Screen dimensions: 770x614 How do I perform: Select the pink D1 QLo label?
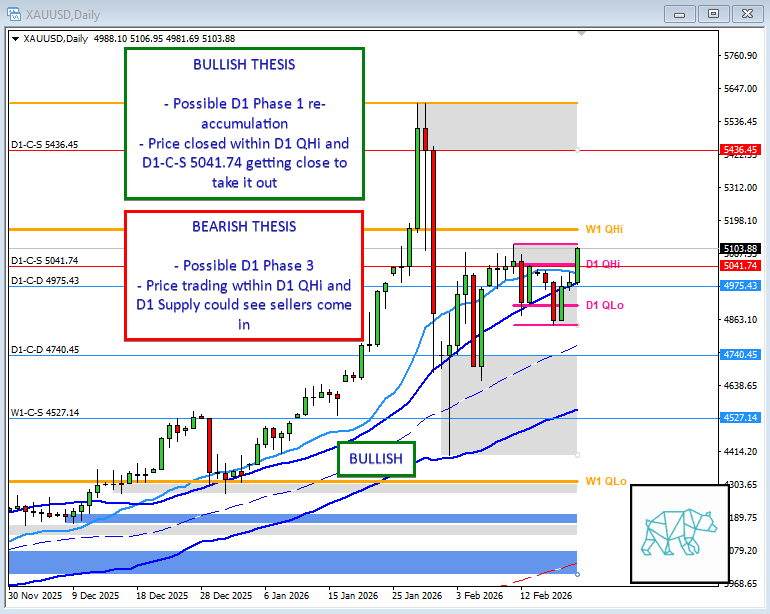(606, 304)
